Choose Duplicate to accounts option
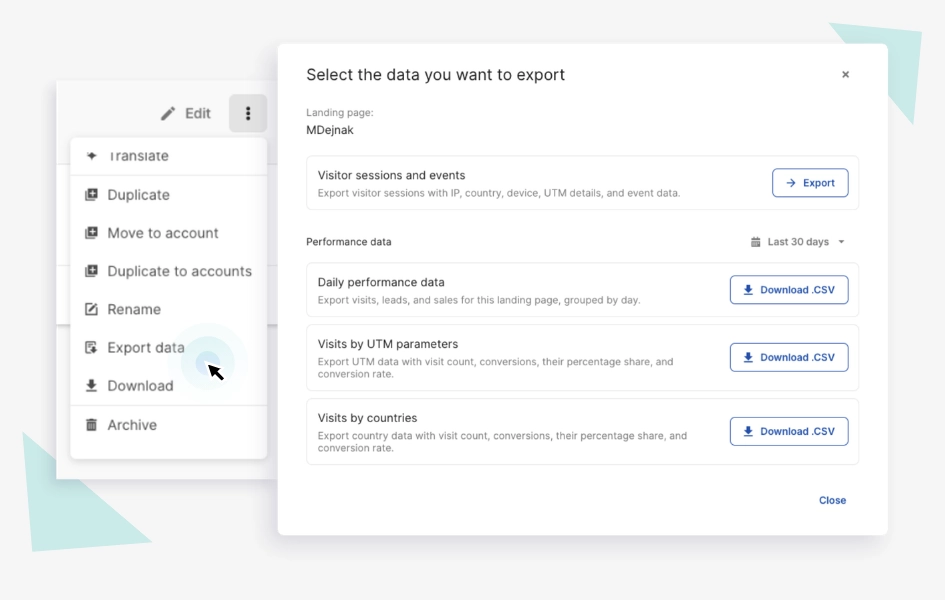This screenshot has height=600, width=945. click(169, 271)
